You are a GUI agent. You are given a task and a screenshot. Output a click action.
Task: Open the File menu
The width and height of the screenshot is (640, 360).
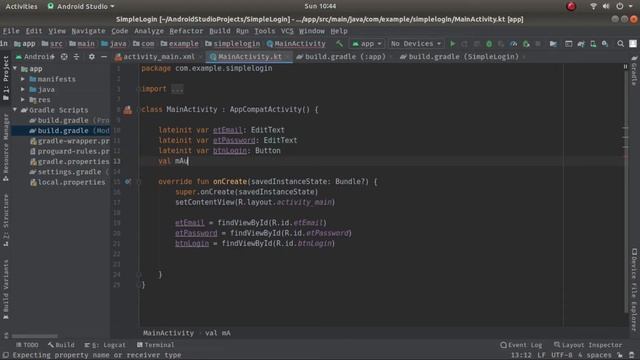coord(11,31)
